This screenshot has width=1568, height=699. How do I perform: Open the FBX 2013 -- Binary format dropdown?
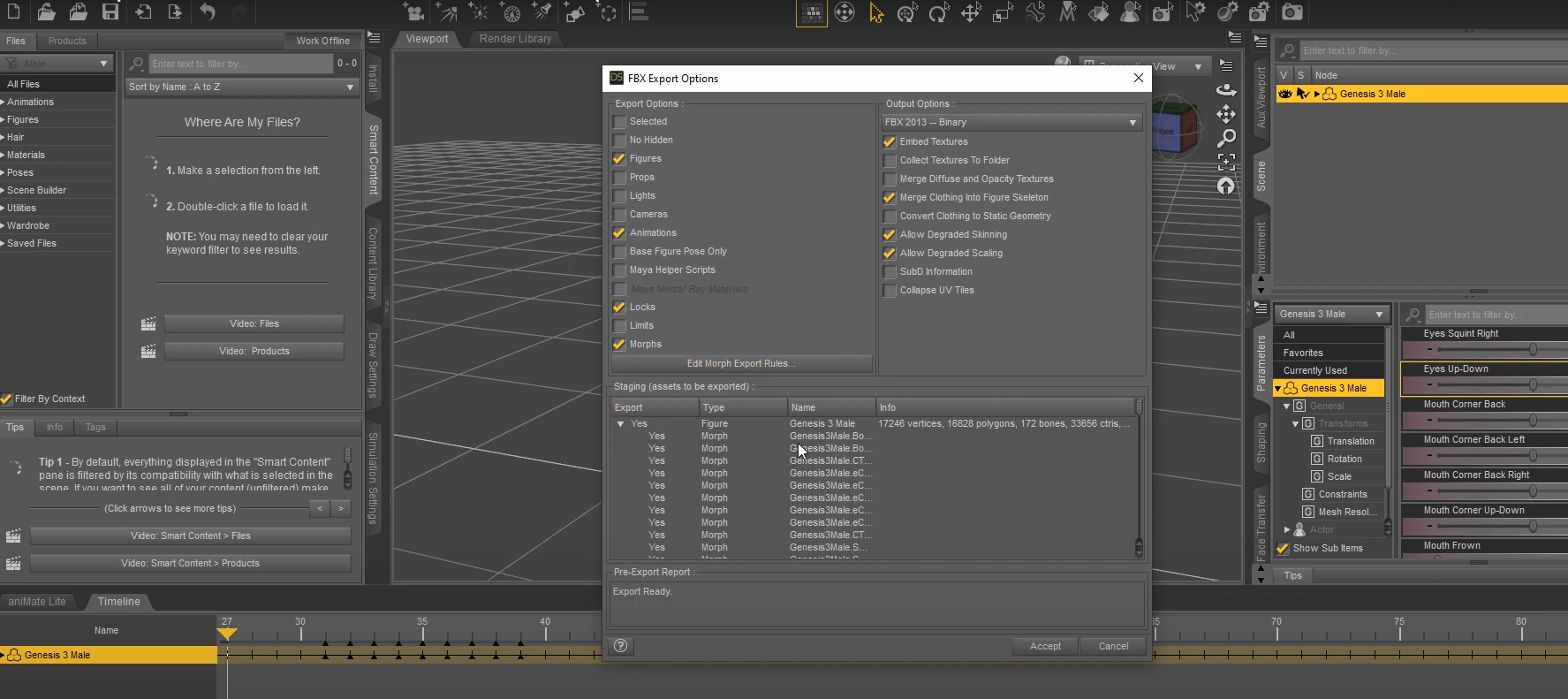tap(1011, 123)
